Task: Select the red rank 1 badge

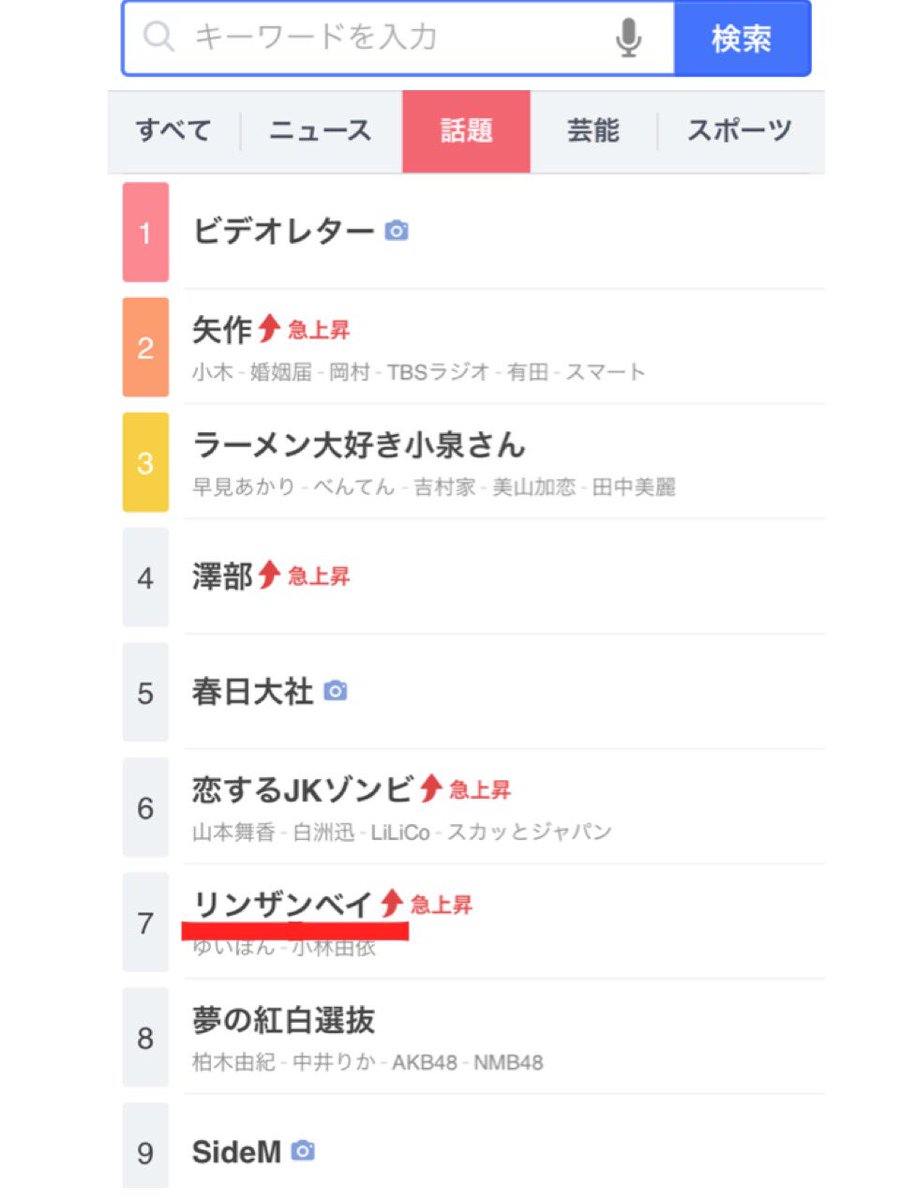Action: (146, 232)
